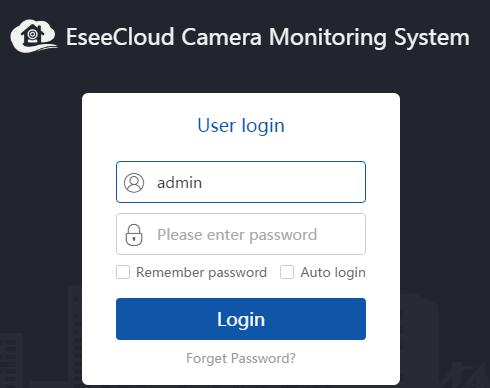Image resolution: width=490 pixels, height=388 pixels.
Task: Click the "Auto login" label text
Action: (x=333, y=272)
